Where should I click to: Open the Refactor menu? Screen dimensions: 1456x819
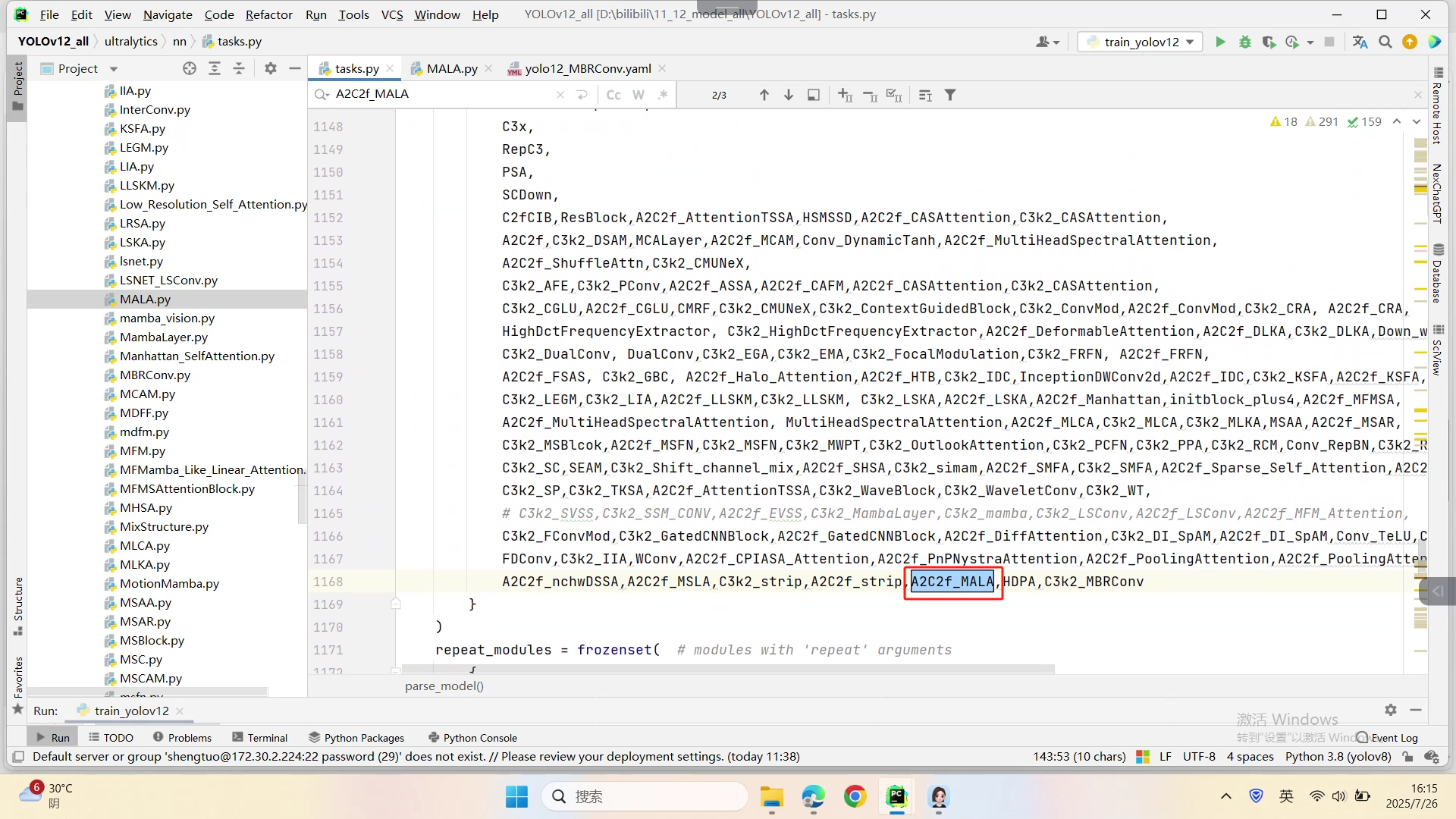tap(268, 14)
